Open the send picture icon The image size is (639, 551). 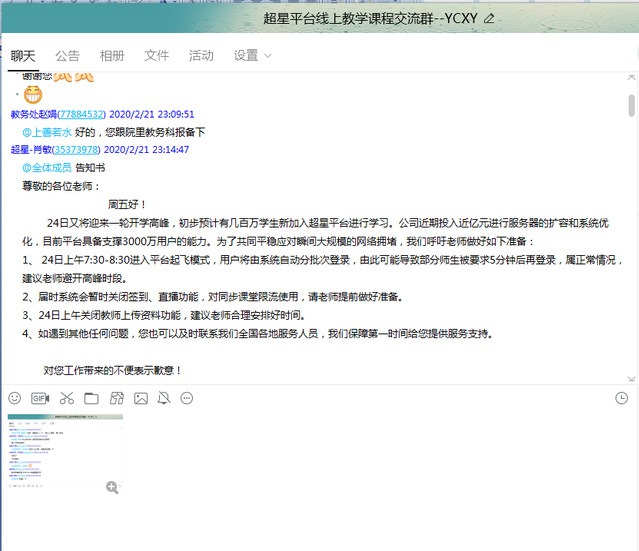141,398
